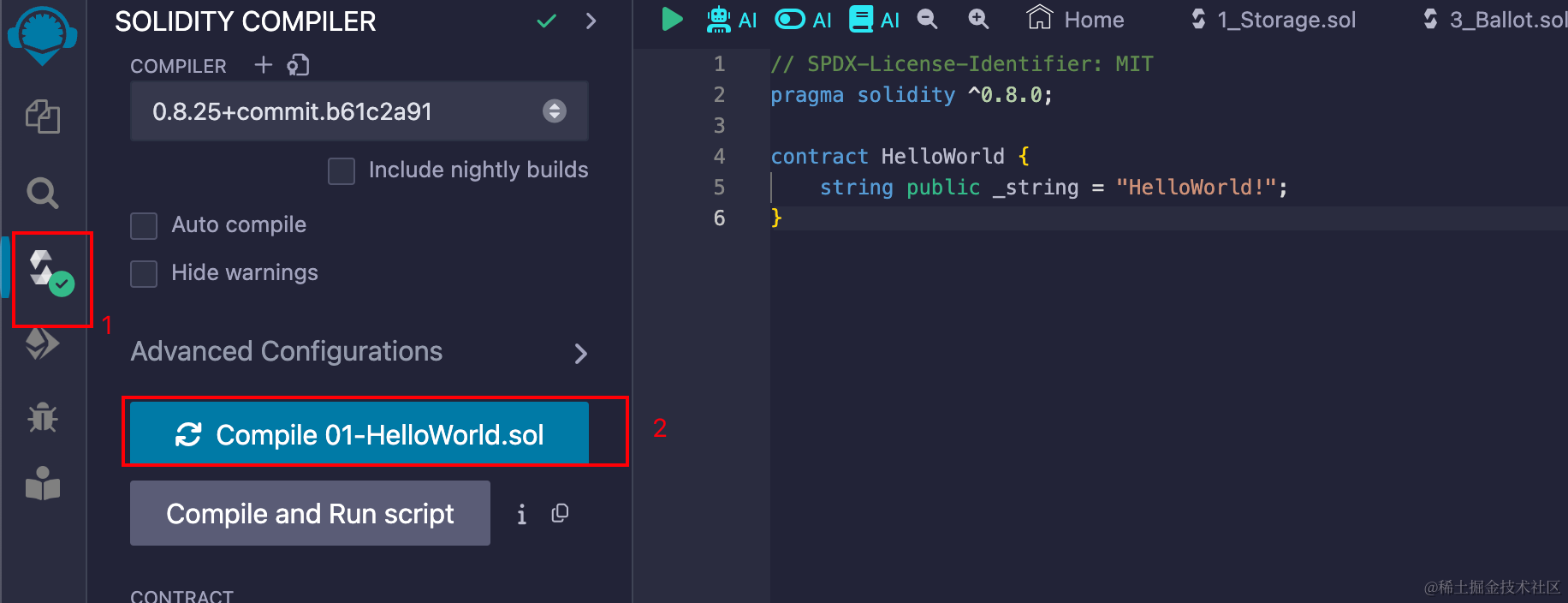Expand Advanced Configurations section
1568x603 pixels.
point(359,352)
